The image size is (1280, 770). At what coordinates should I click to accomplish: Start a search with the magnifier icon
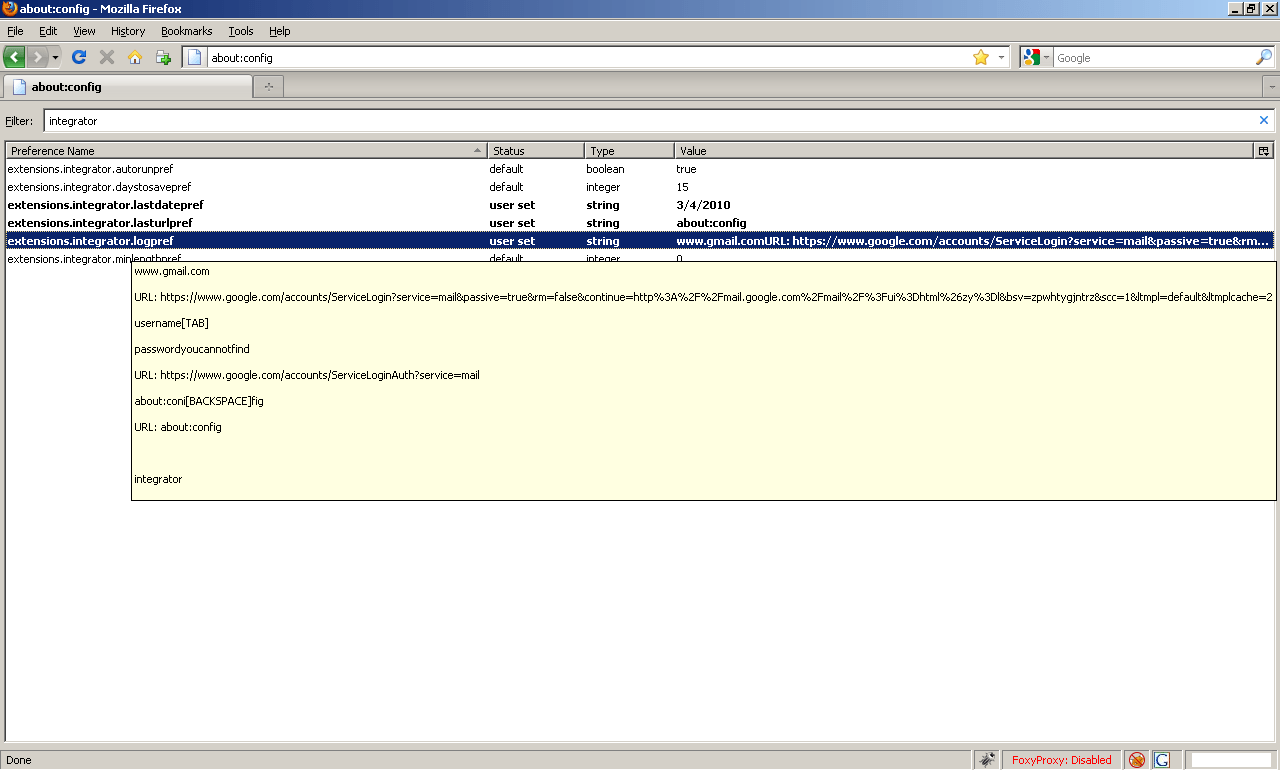pyautogui.click(x=1263, y=57)
